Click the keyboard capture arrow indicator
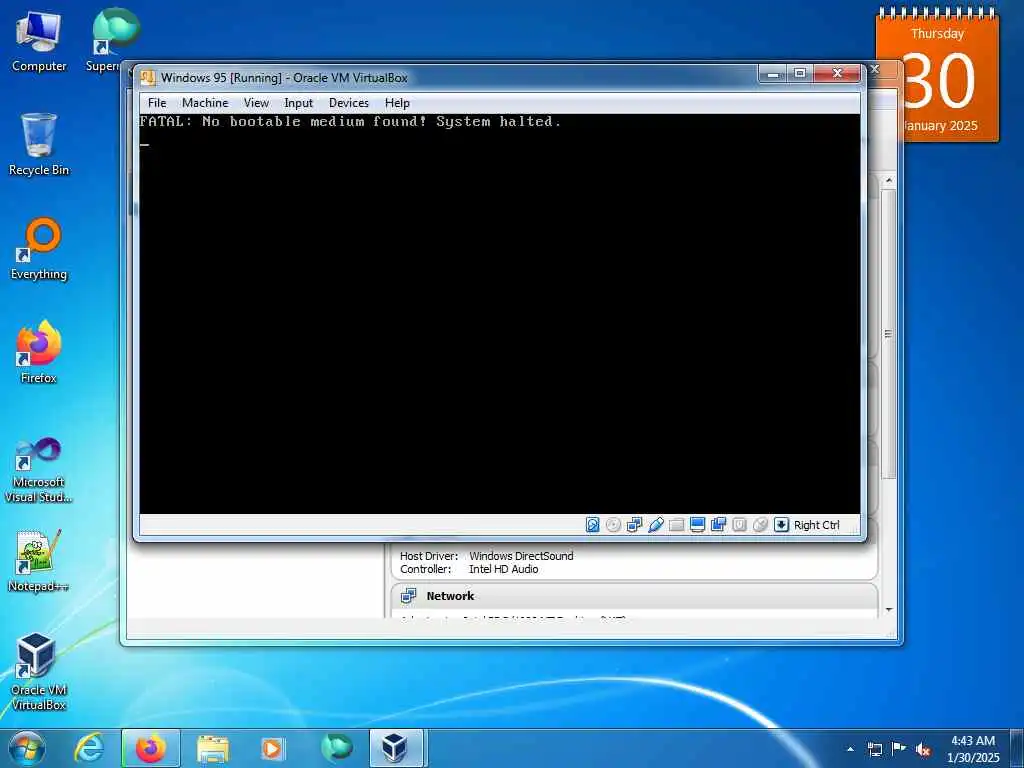This screenshot has width=1024, height=768. pyautogui.click(x=781, y=525)
